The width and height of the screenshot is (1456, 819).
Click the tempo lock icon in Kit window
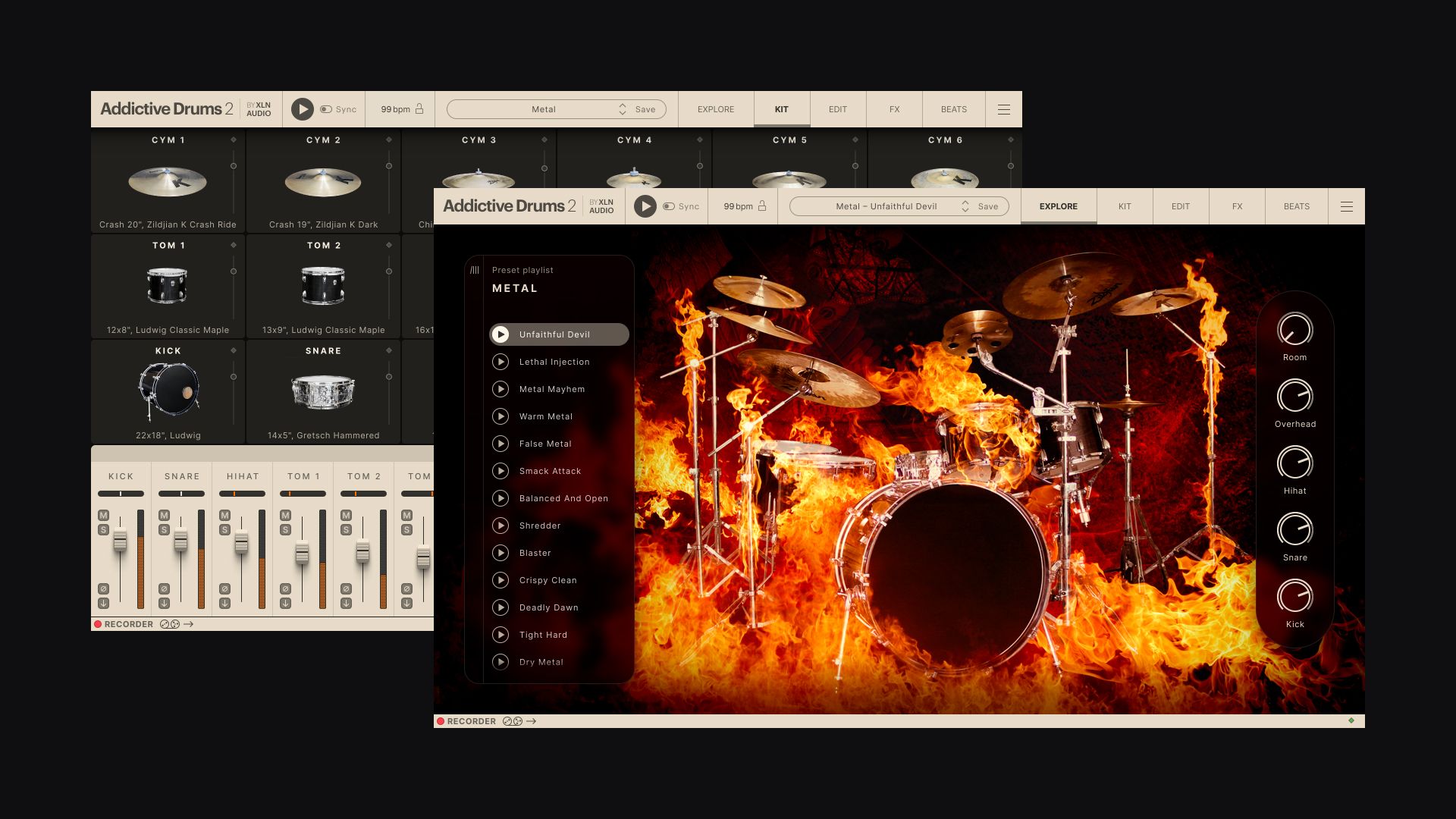point(419,108)
